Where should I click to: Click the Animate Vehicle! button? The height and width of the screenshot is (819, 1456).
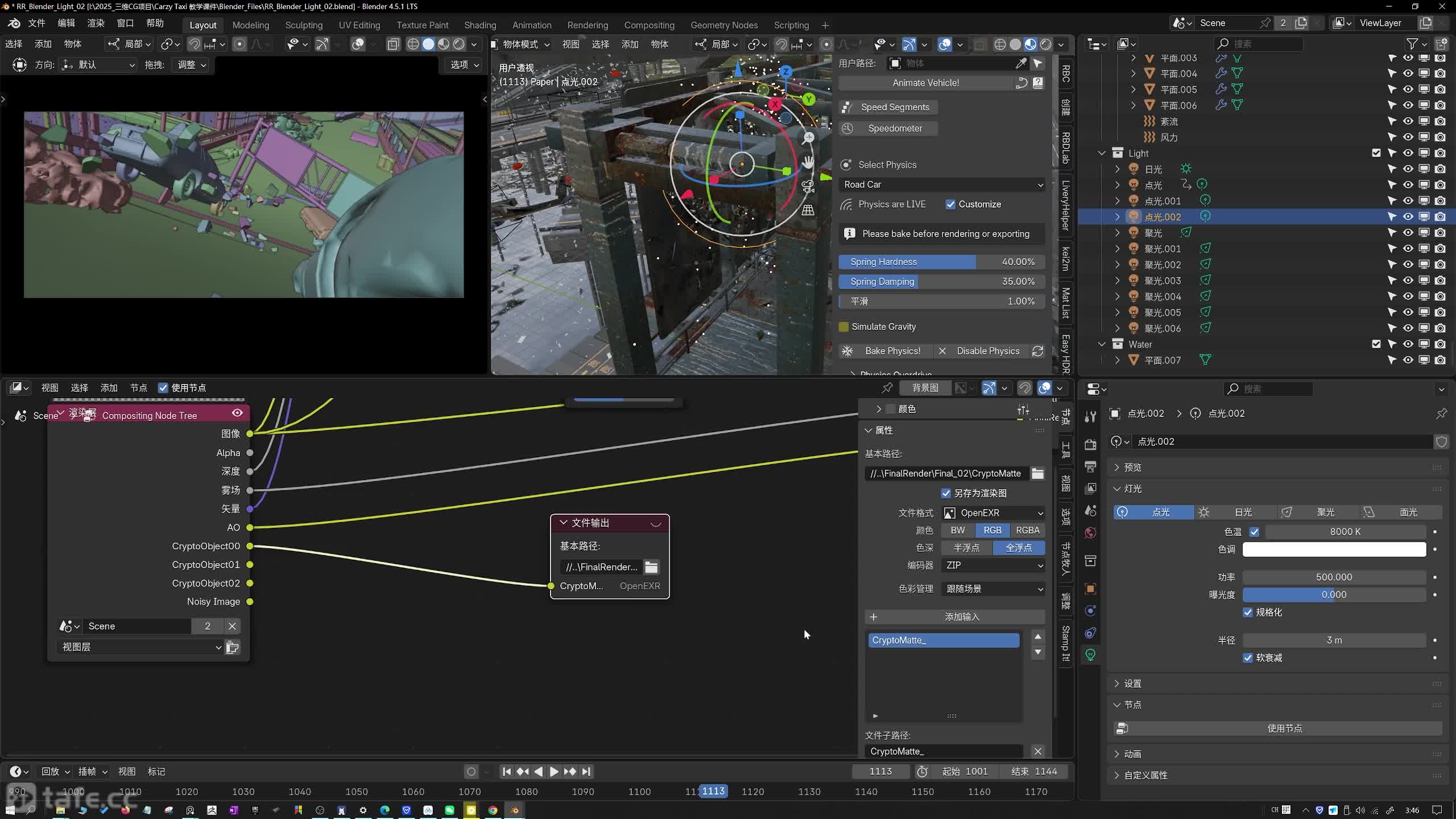925,83
